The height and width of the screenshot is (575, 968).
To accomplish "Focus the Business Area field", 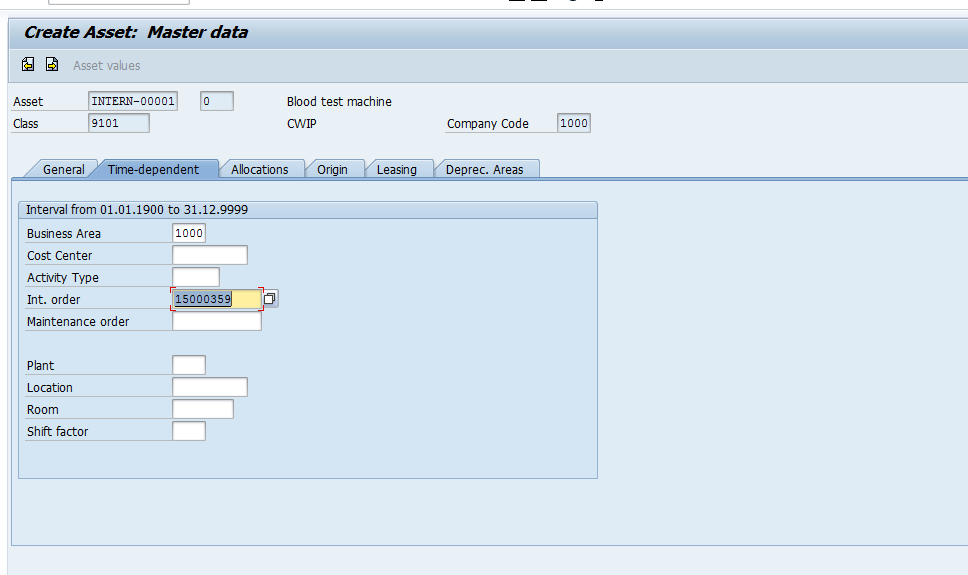I will (x=189, y=233).
